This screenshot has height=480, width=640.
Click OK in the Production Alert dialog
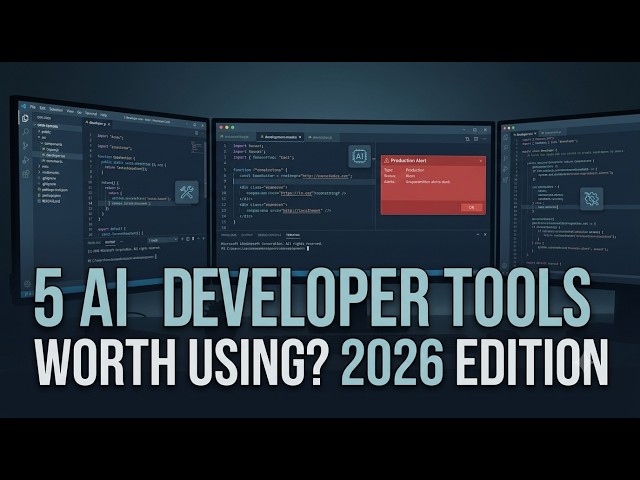point(471,207)
